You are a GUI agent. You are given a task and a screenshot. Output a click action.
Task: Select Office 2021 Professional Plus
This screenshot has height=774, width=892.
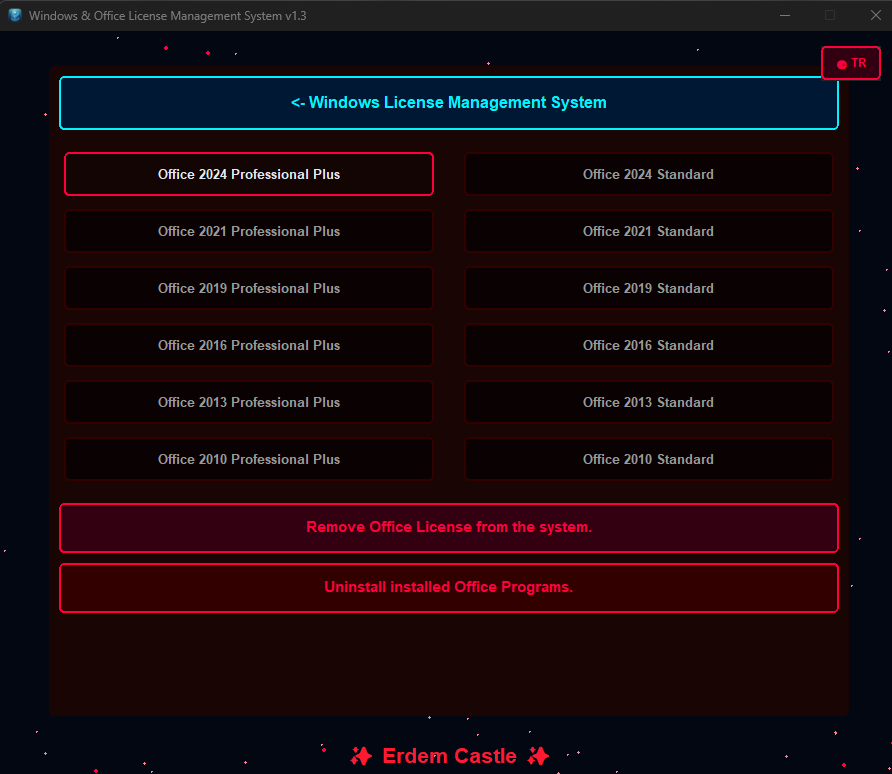point(249,231)
